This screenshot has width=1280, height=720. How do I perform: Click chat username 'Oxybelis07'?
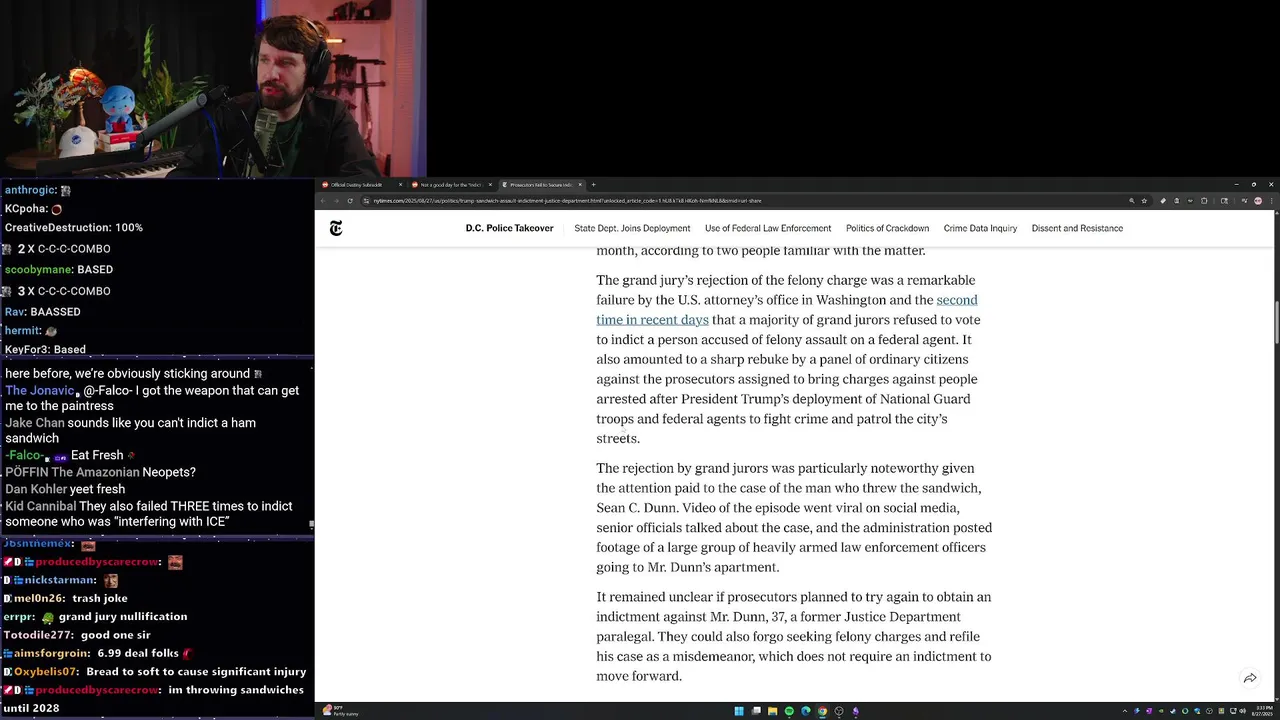click(47, 672)
